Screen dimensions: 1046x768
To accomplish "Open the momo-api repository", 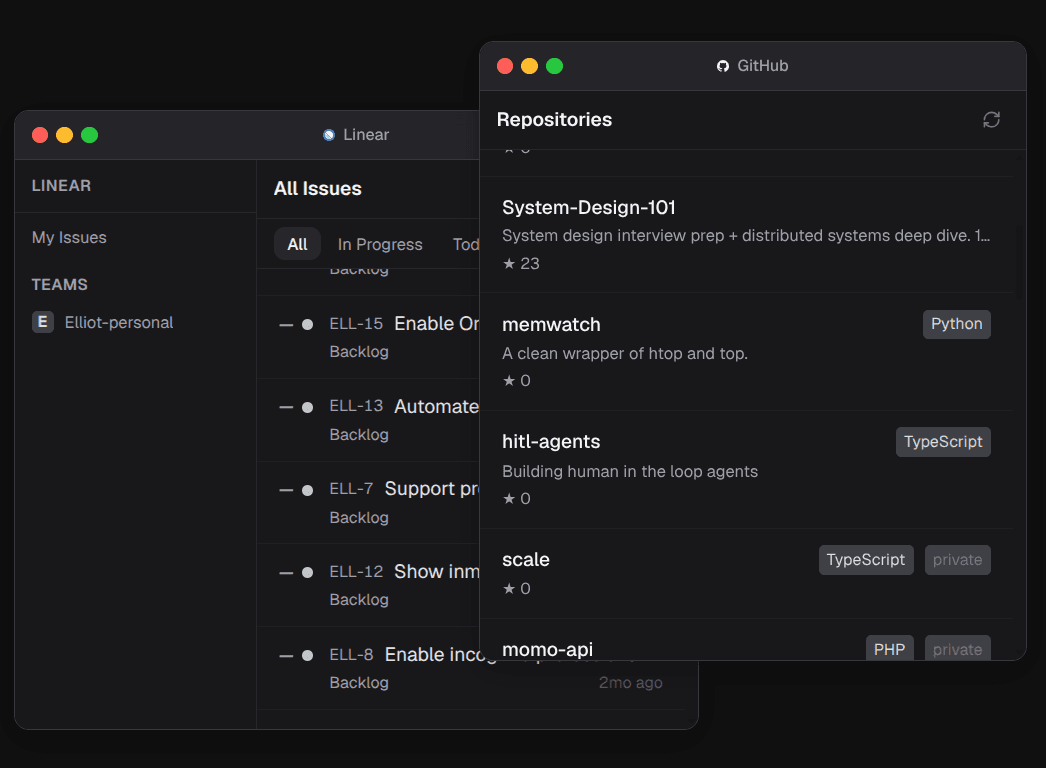I will click(548, 649).
